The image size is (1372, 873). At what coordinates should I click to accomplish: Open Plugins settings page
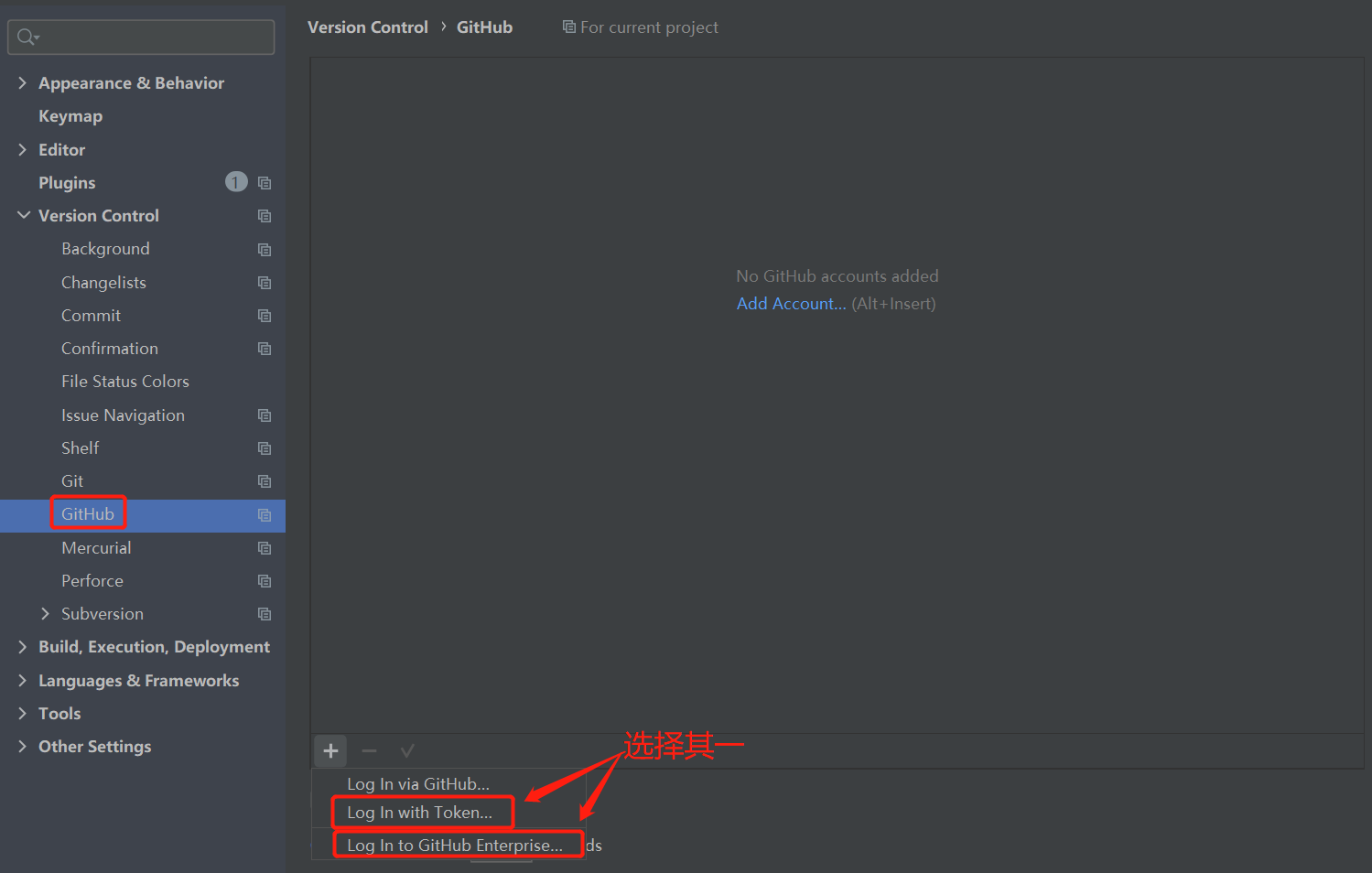67,183
